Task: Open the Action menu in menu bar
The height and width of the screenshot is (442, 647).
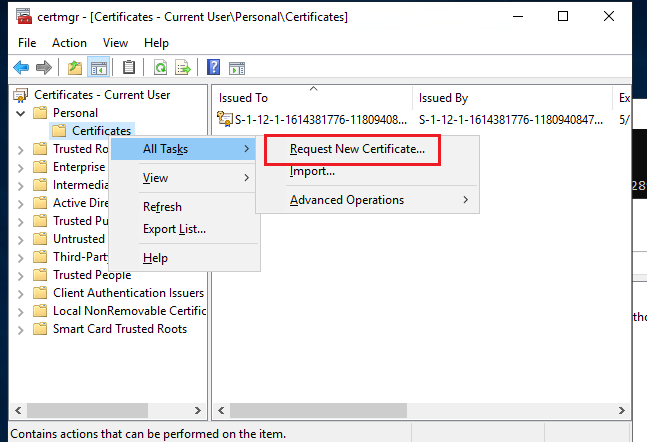Action: (69, 43)
